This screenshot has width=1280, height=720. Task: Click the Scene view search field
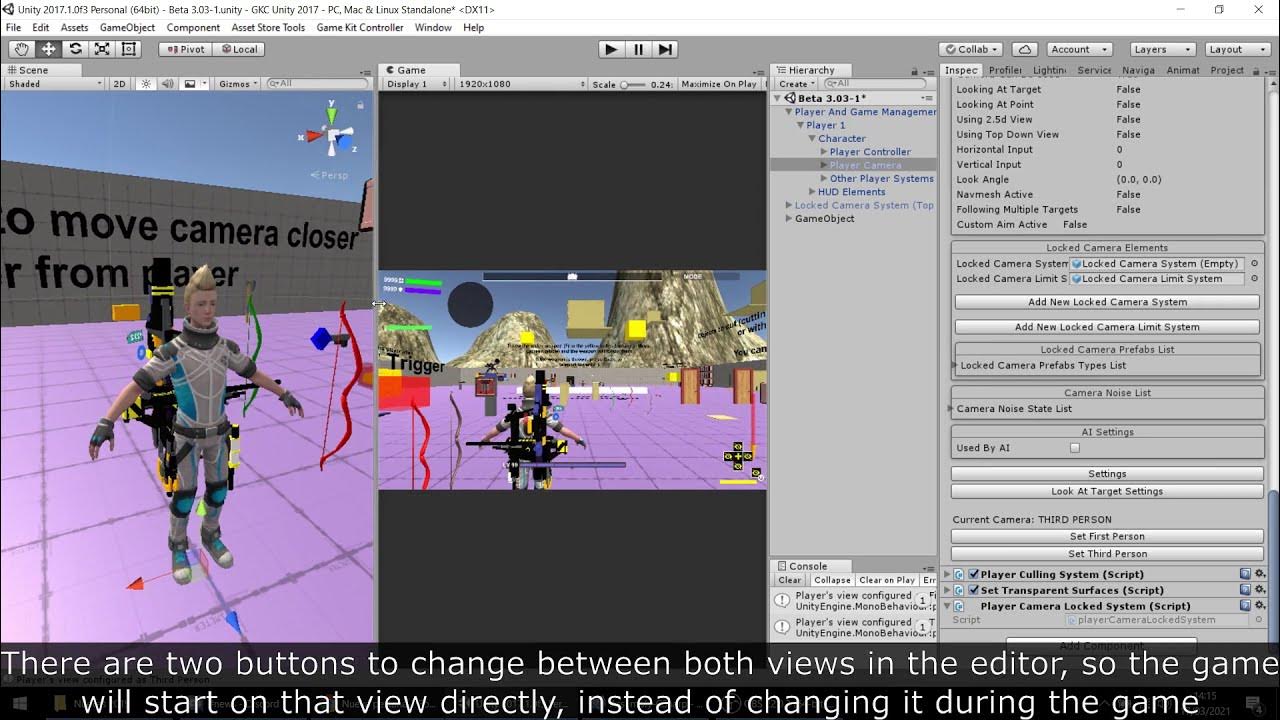(317, 84)
